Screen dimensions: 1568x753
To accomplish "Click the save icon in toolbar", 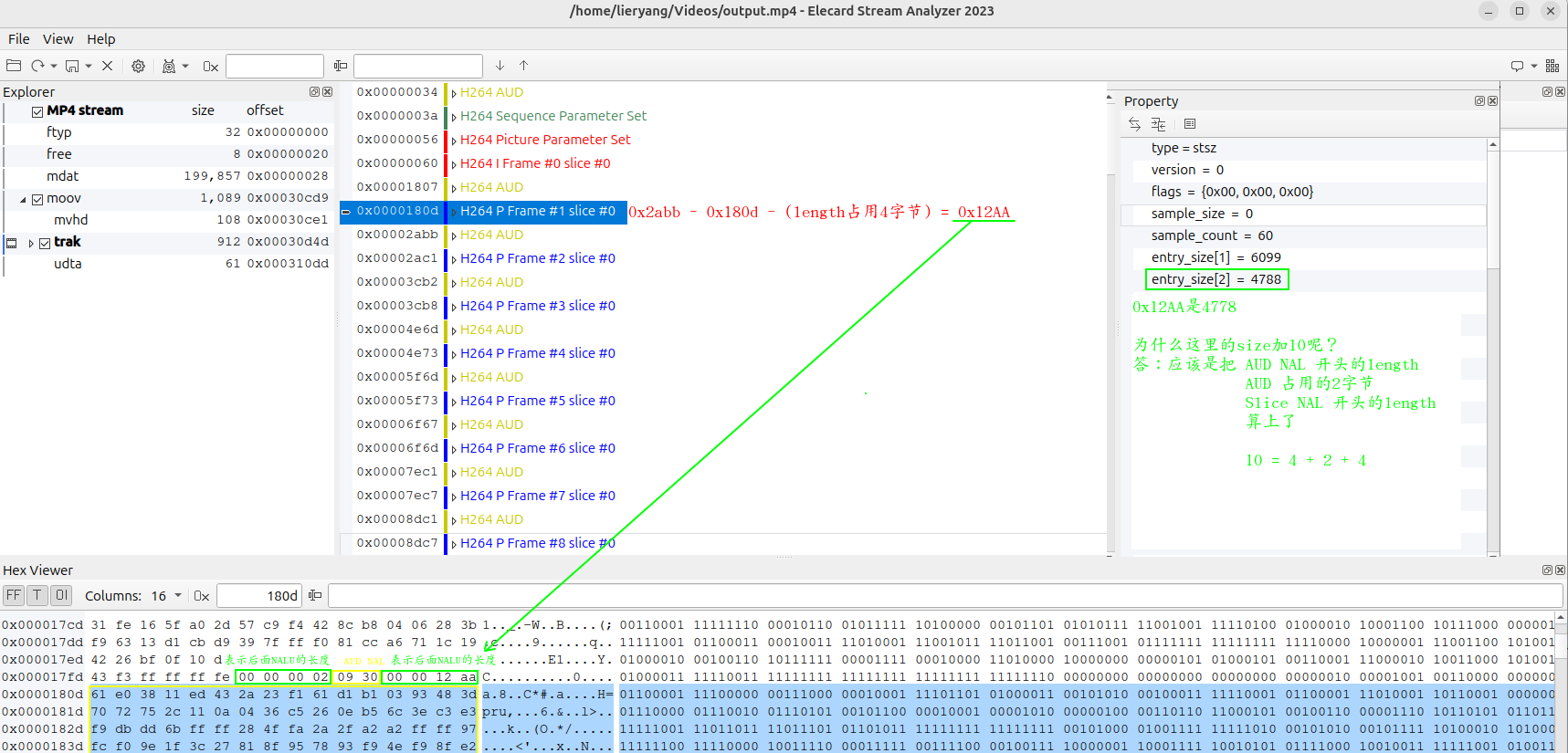I will point(72,66).
